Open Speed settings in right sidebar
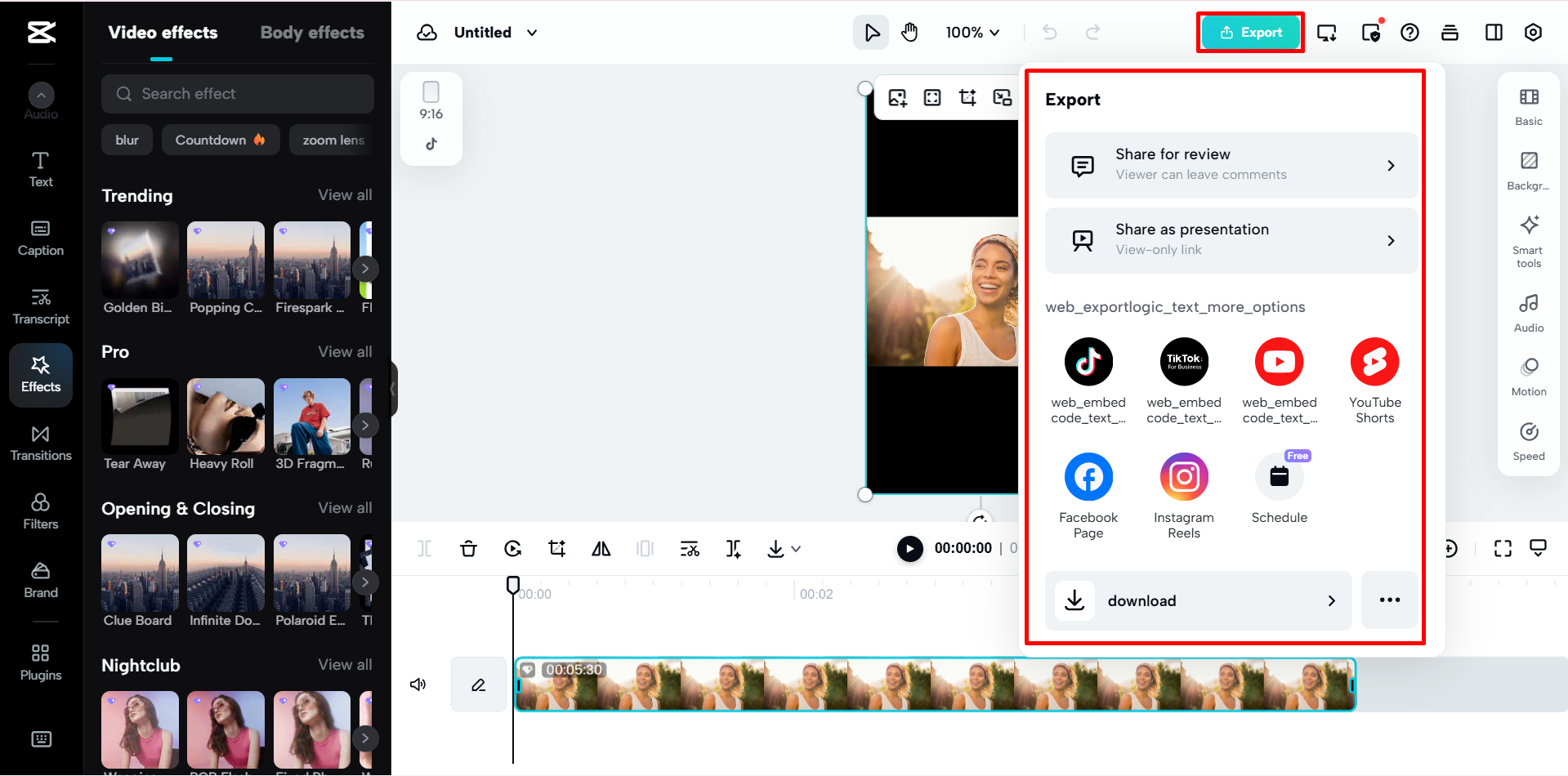This screenshot has height=776, width=1568. 1529,442
